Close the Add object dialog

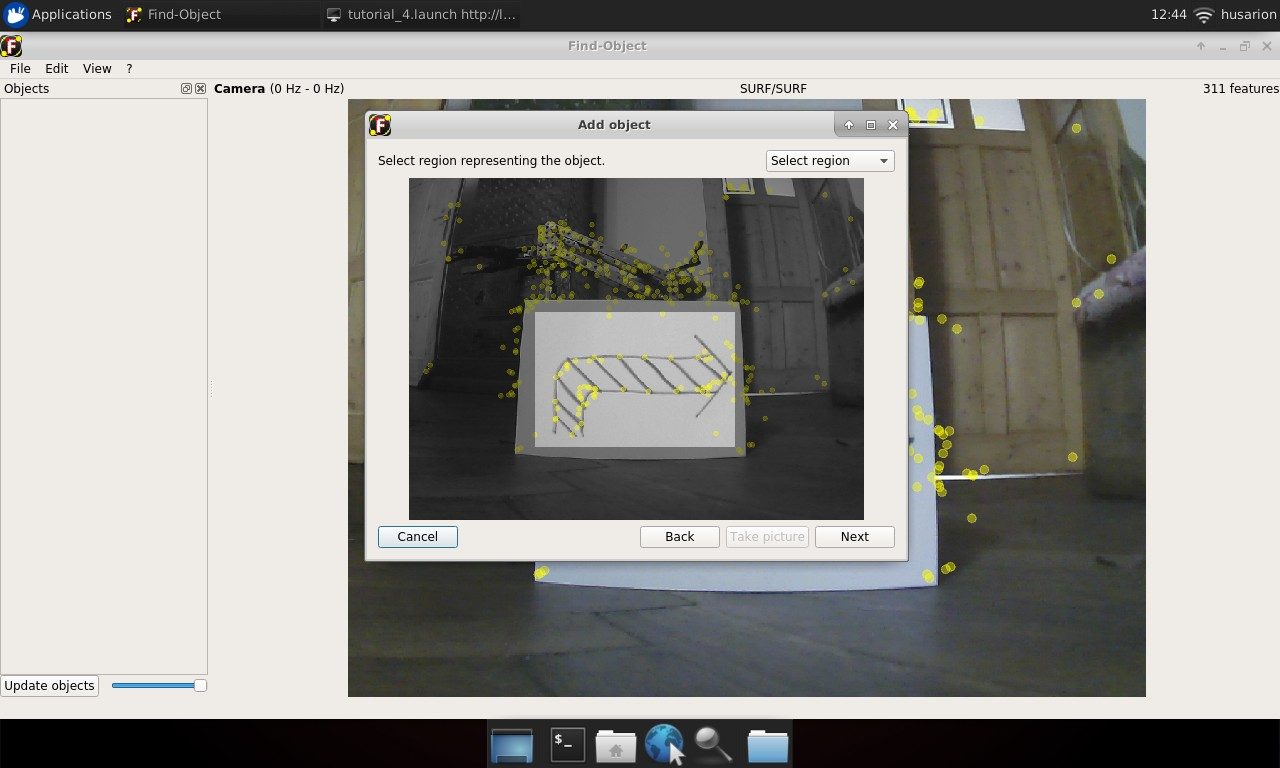(892, 125)
